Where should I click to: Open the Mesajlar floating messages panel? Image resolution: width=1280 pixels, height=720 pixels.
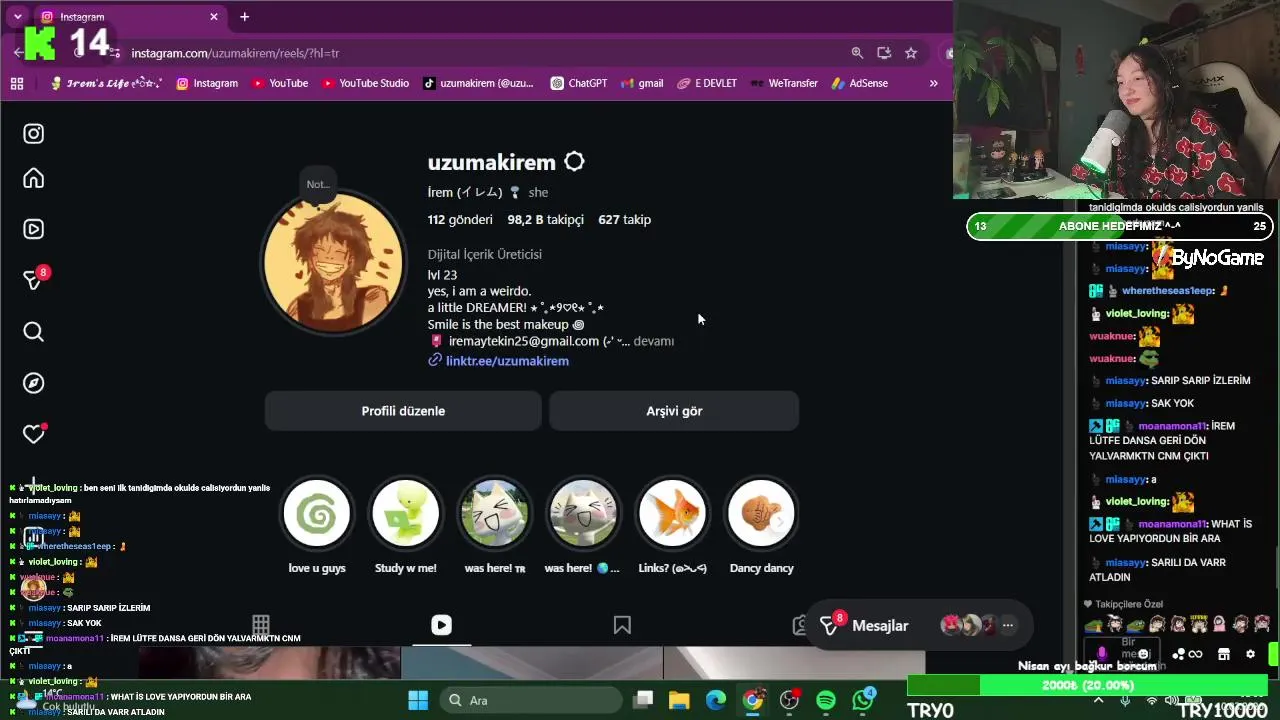point(917,626)
